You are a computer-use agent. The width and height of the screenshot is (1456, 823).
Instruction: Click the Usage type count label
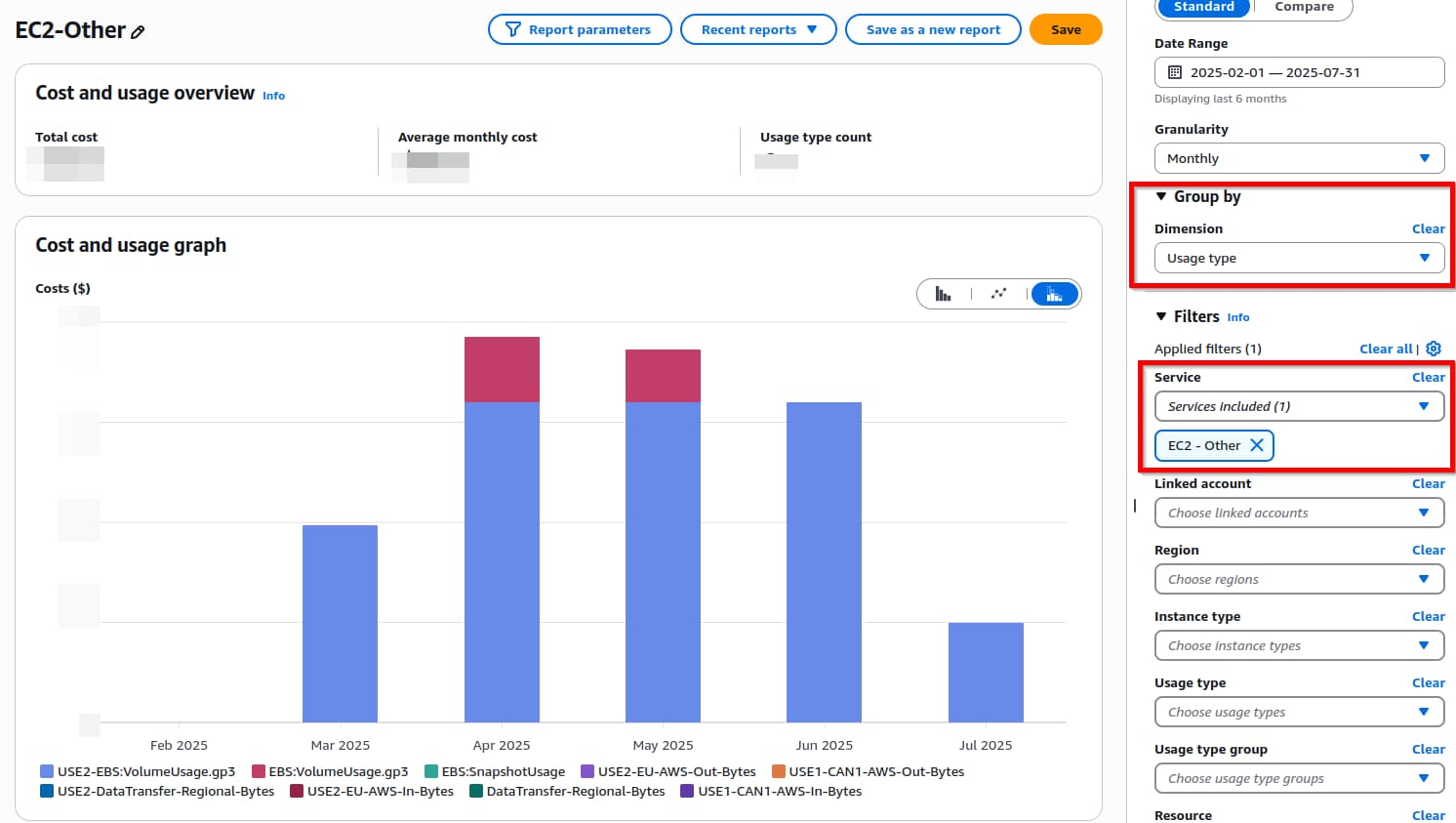(x=816, y=137)
